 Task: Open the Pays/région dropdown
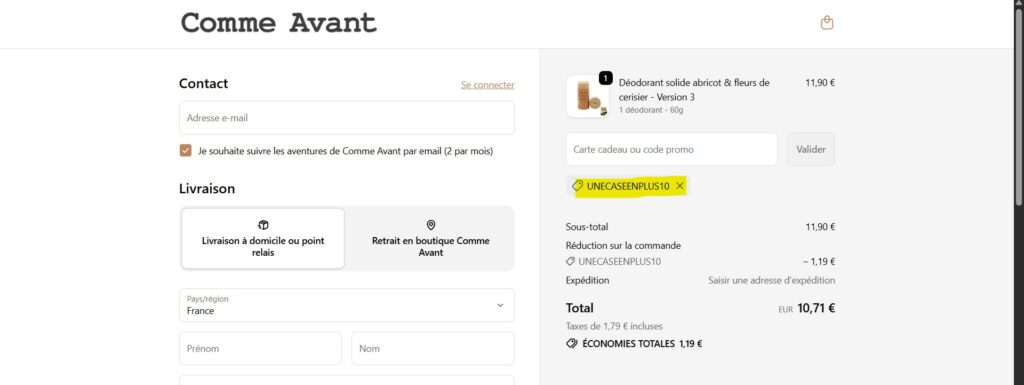[347, 305]
